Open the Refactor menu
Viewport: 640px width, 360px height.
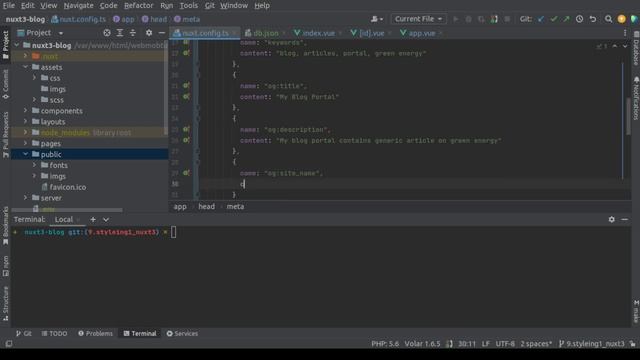[139, 5]
